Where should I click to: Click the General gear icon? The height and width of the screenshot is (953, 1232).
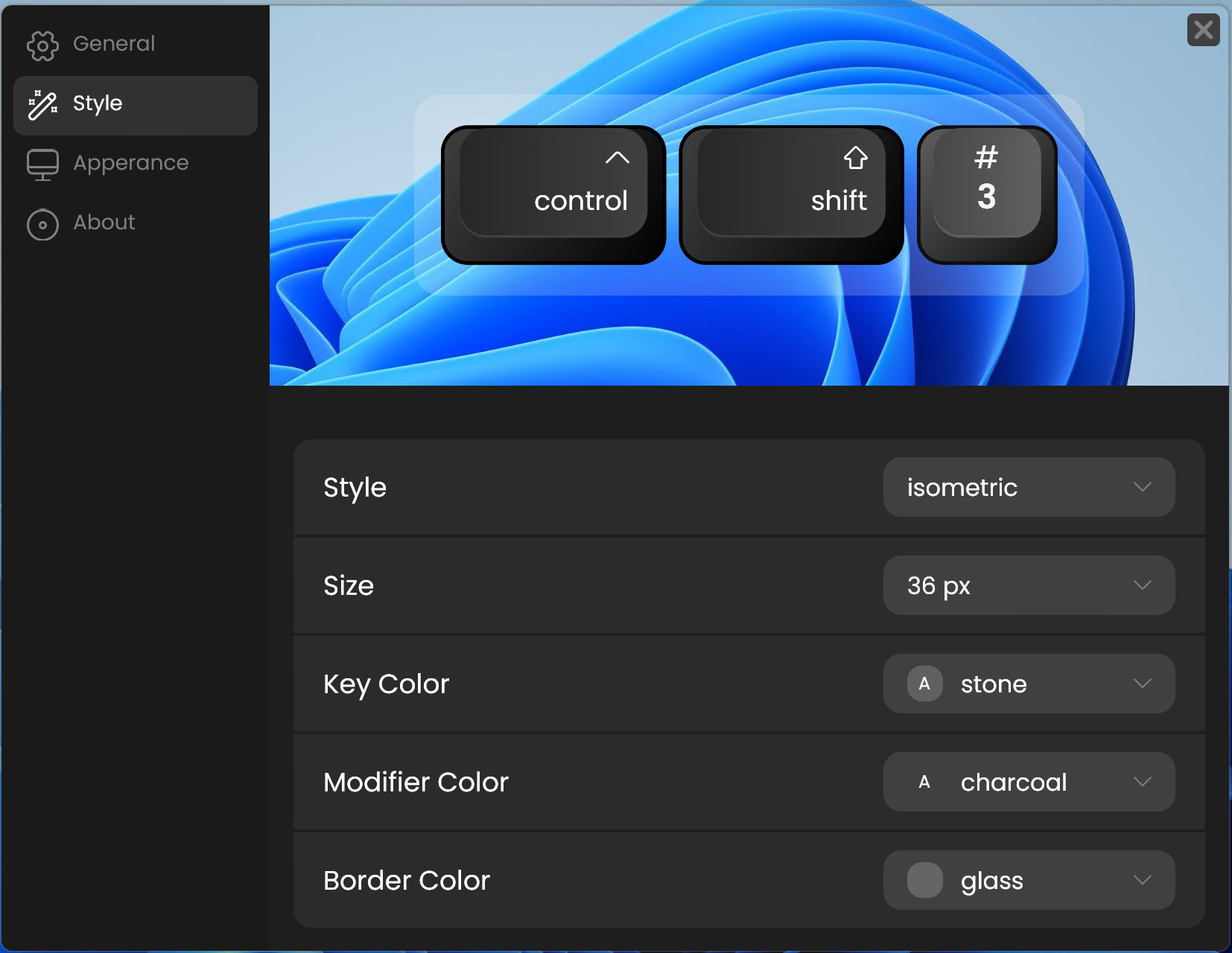(42, 45)
